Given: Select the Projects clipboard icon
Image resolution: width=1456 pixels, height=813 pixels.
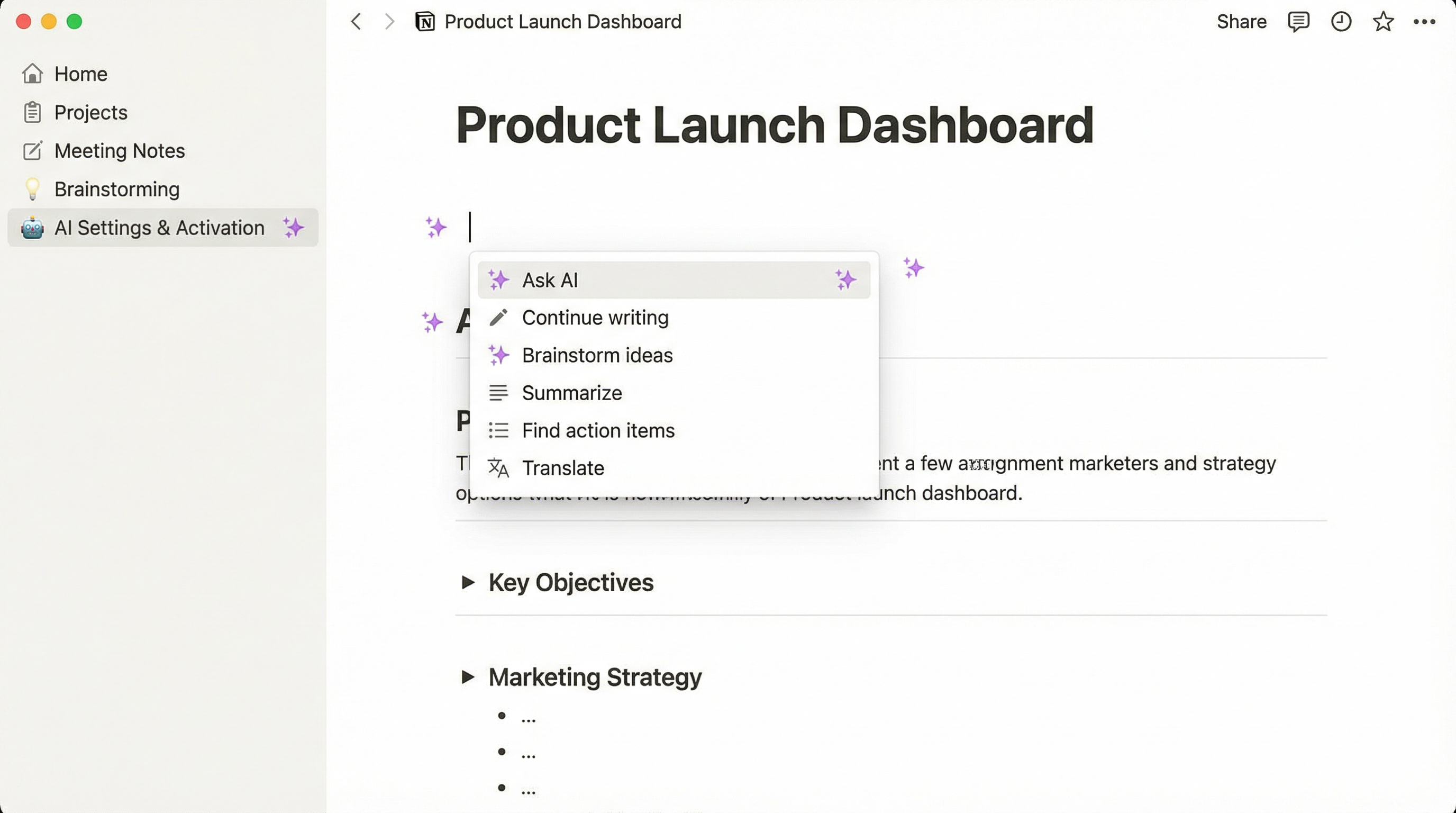Looking at the screenshot, I should [x=32, y=113].
